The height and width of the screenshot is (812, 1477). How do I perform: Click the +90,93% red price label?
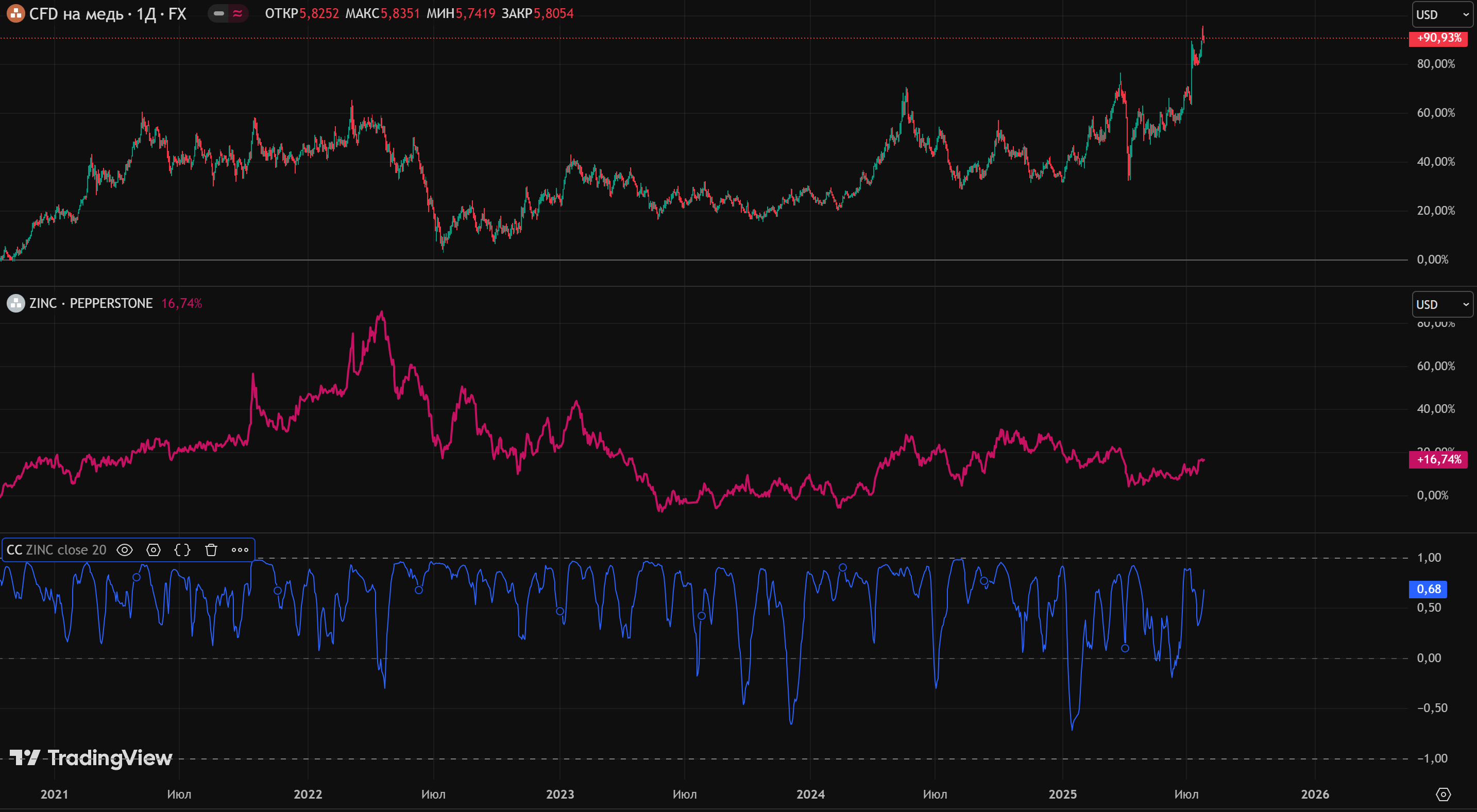tap(1438, 39)
